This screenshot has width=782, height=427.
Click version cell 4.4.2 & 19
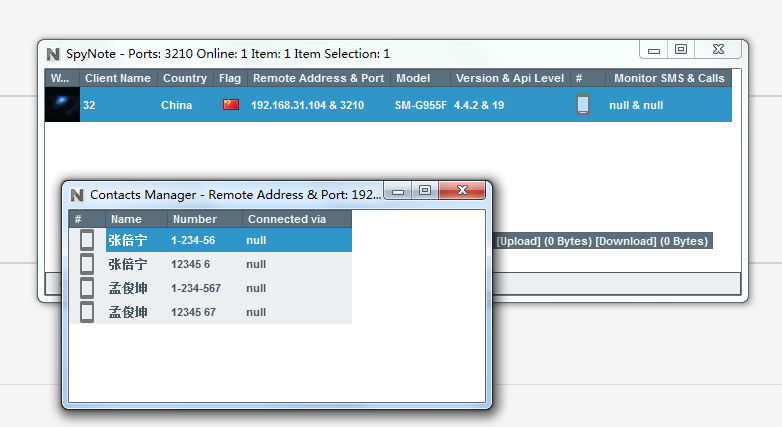pyautogui.click(x=479, y=105)
